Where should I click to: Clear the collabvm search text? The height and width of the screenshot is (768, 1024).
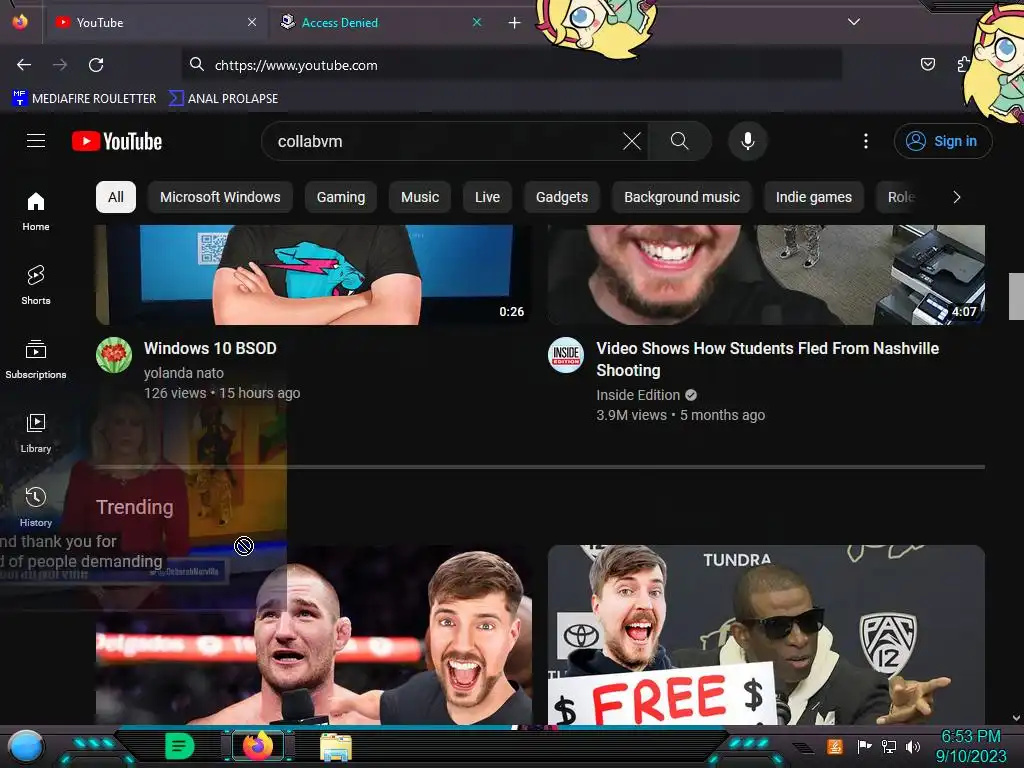[632, 141]
